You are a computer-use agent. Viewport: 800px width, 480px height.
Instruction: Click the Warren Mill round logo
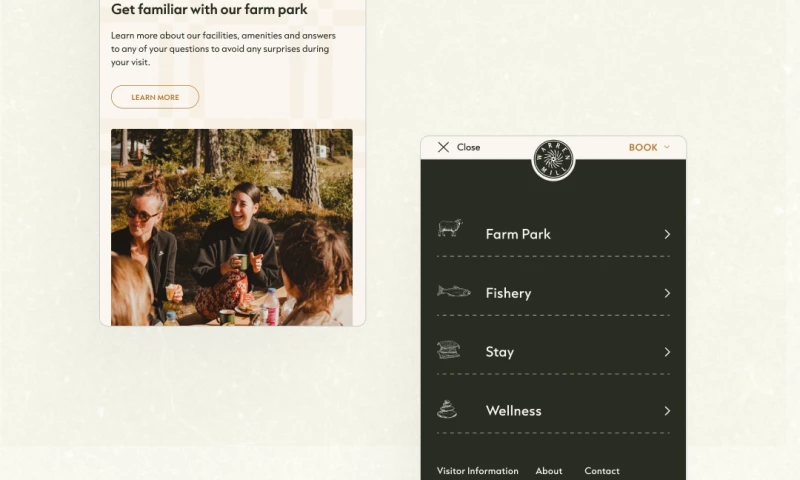click(553, 160)
